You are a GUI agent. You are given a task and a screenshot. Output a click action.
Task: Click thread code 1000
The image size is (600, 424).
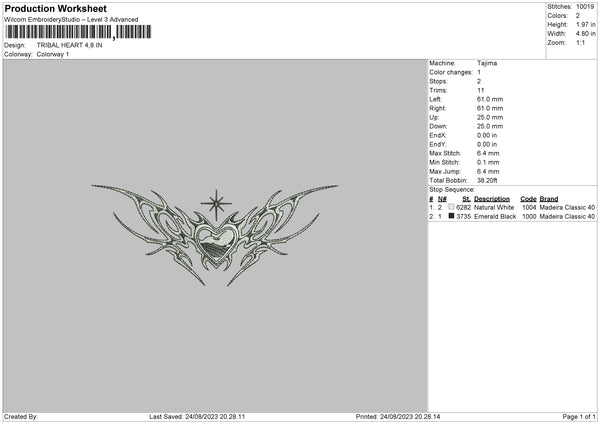point(529,217)
